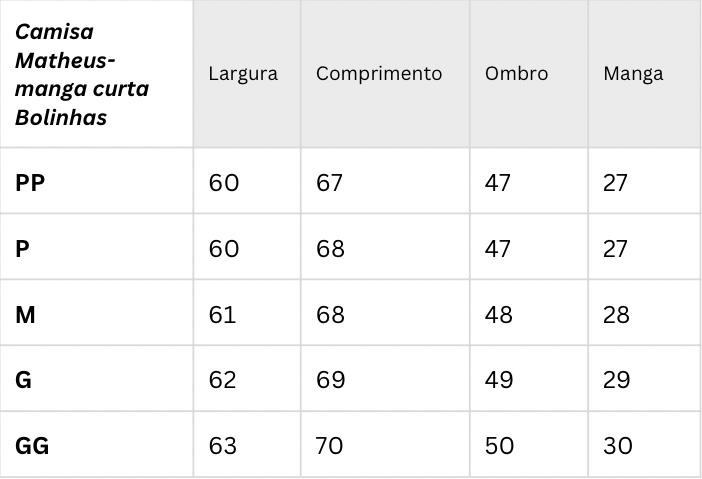Viewport: 702px width, 479px height.
Task: Select the Ombro value 48 for M
Action: [x=498, y=314]
